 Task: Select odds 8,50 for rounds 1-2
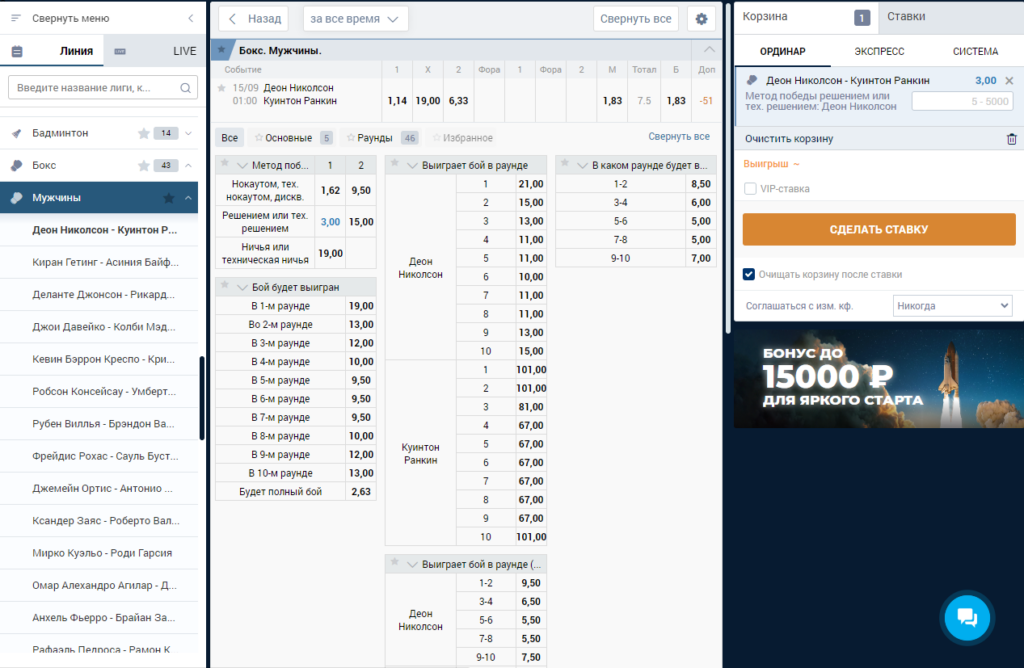pyautogui.click(x=701, y=184)
